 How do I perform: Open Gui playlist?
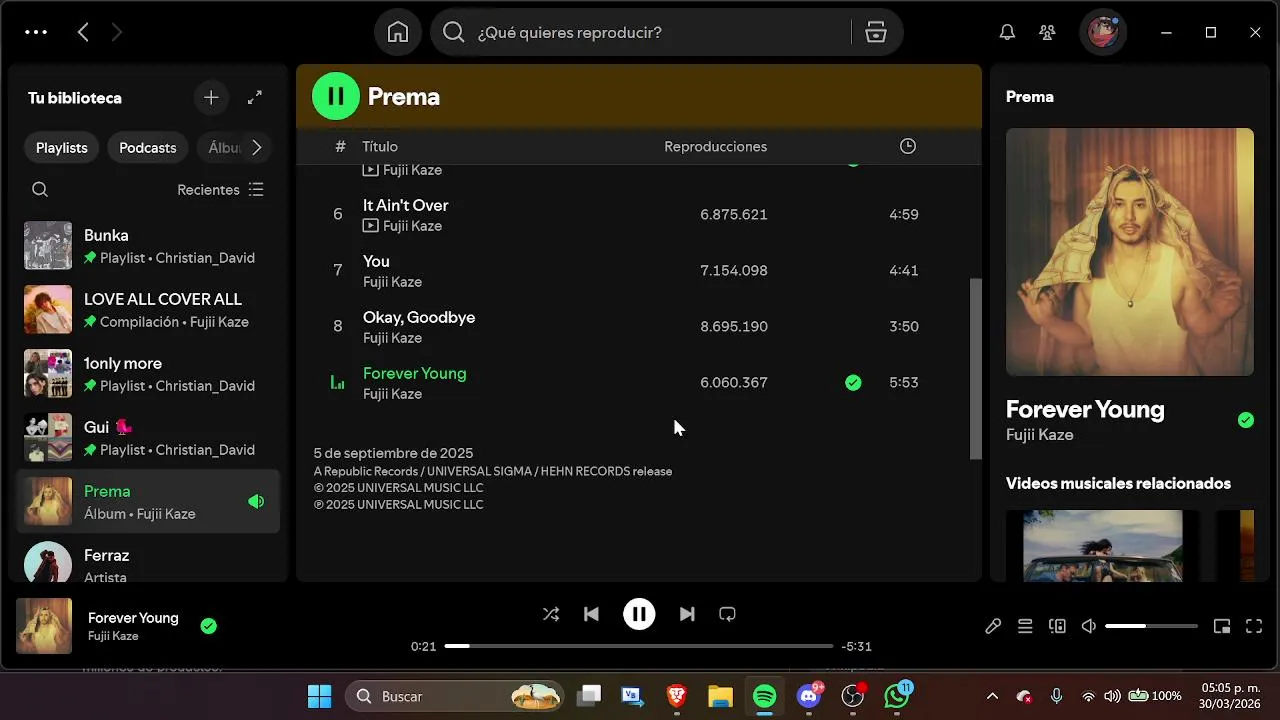pyautogui.click(x=148, y=438)
